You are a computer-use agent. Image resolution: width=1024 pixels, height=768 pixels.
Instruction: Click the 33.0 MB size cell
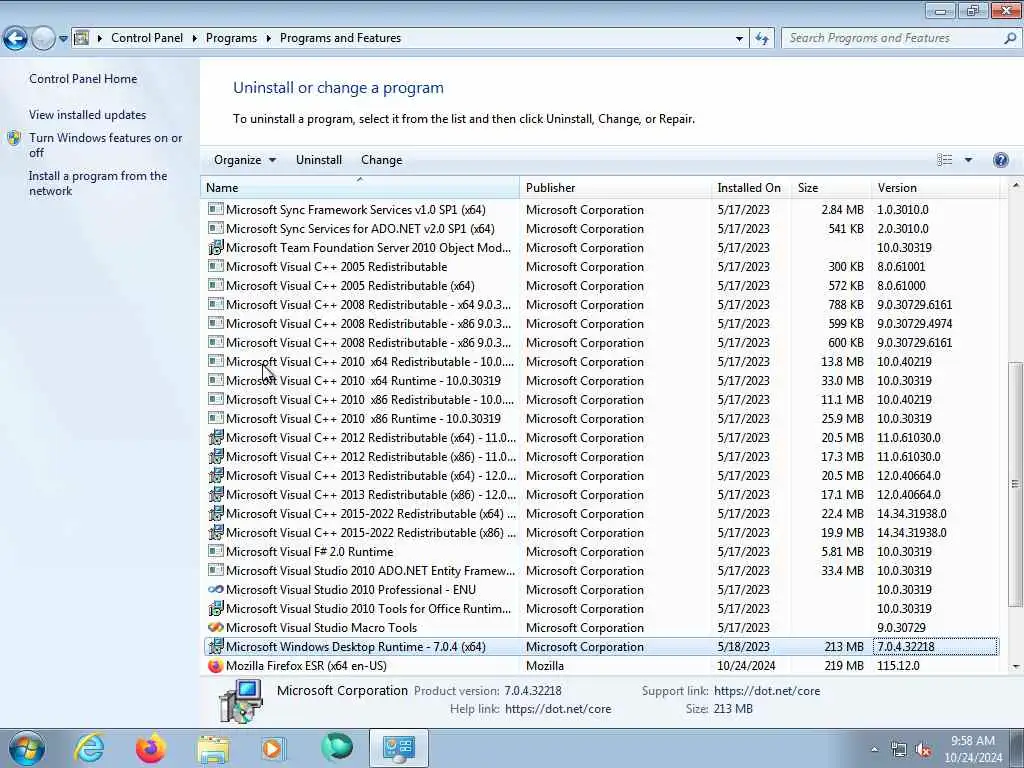(842, 381)
